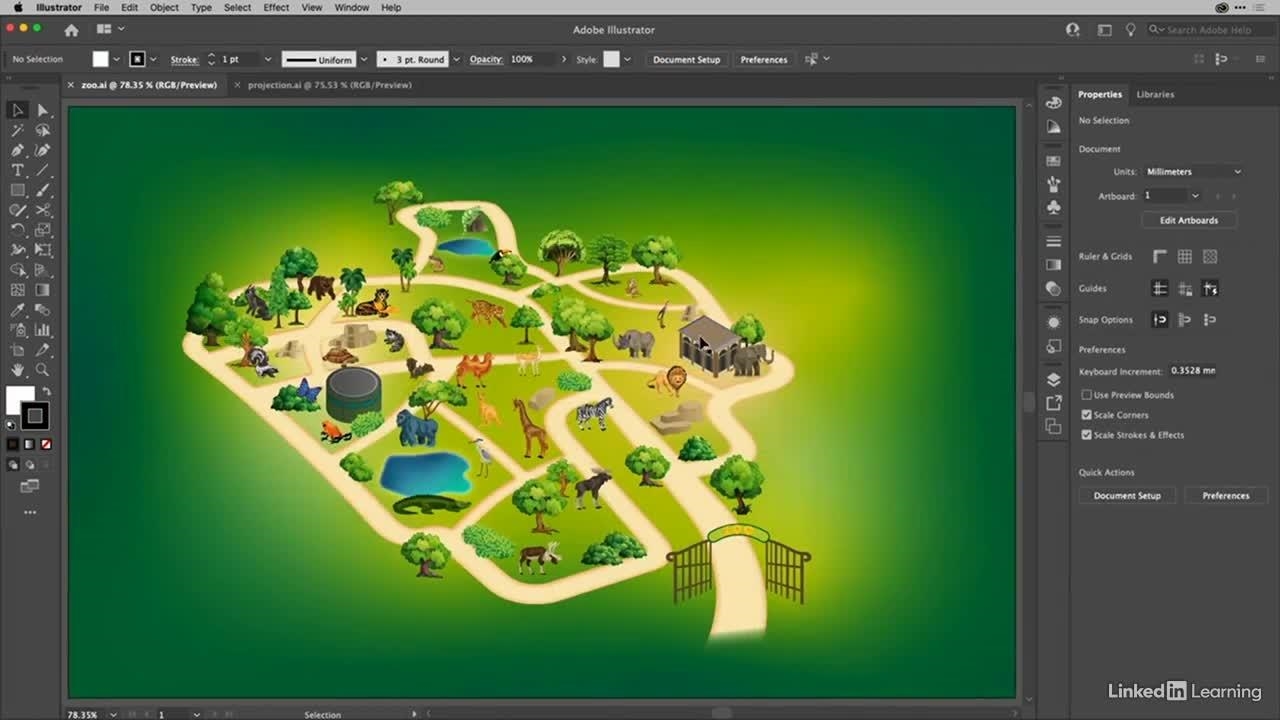Show the grid in Ruler & Grids
Viewport: 1280px width, 720px height.
tap(1184, 257)
